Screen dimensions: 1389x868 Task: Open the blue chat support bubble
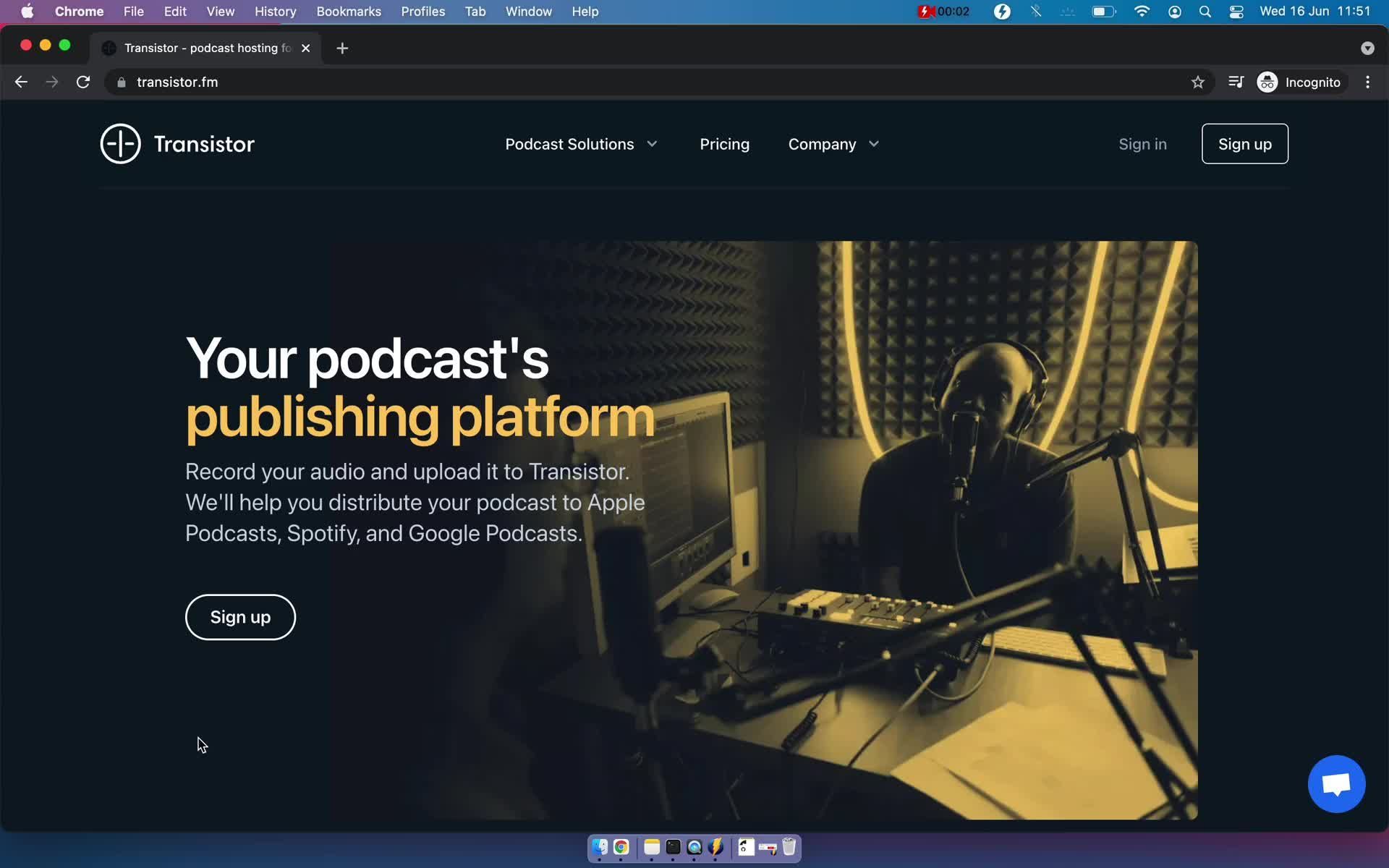point(1335,784)
